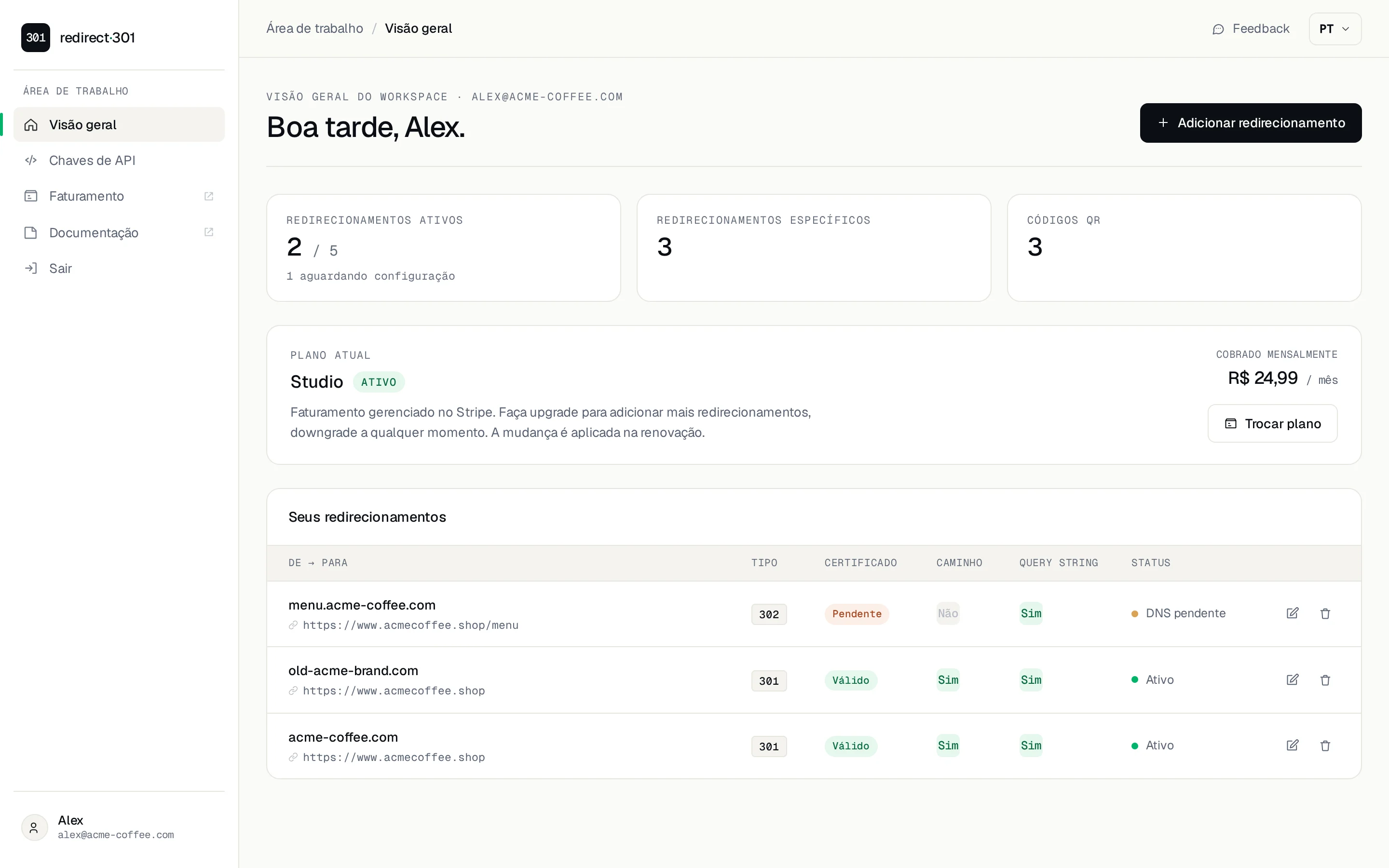
Task: Open Documentação in the sidebar
Action: click(x=120, y=232)
